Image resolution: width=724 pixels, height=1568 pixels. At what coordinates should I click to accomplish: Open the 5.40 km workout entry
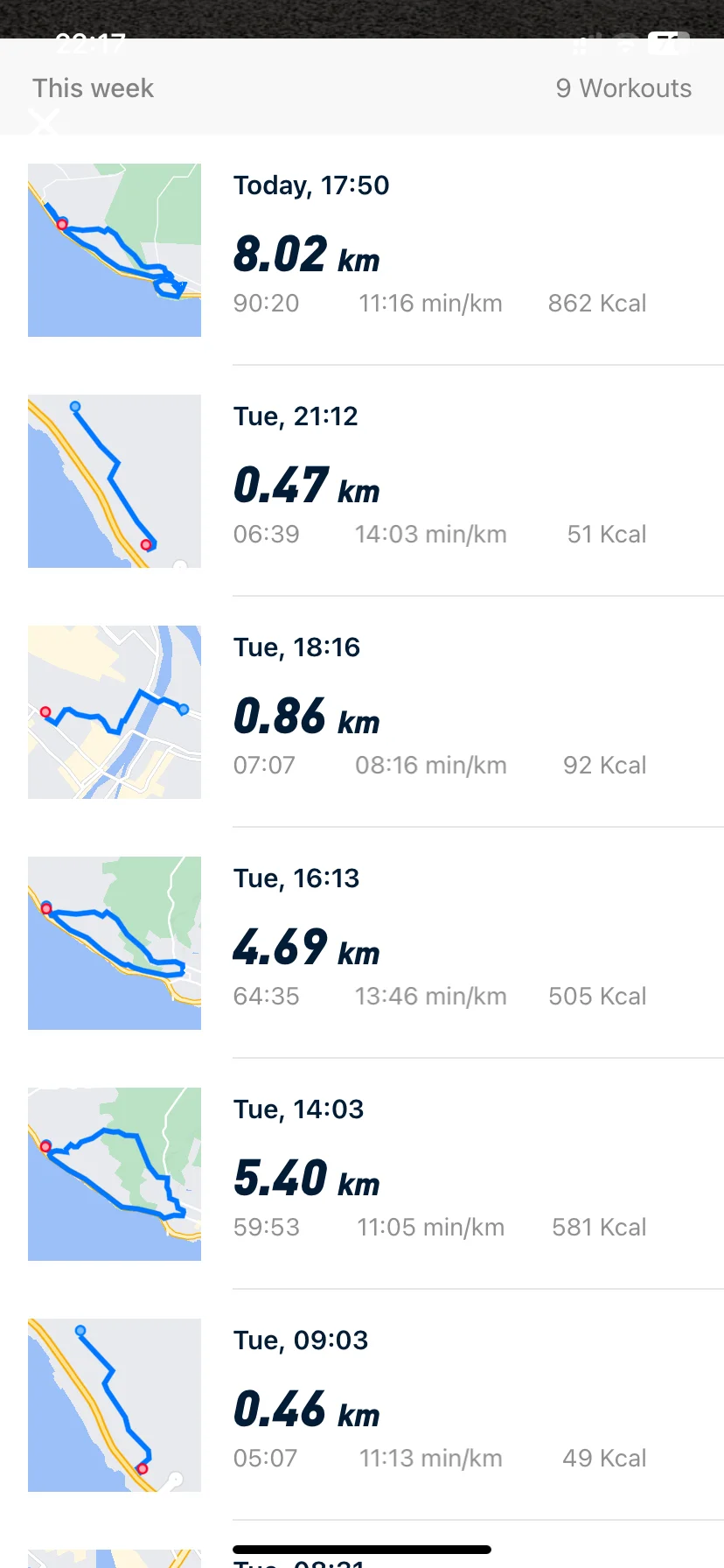point(306,1179)
